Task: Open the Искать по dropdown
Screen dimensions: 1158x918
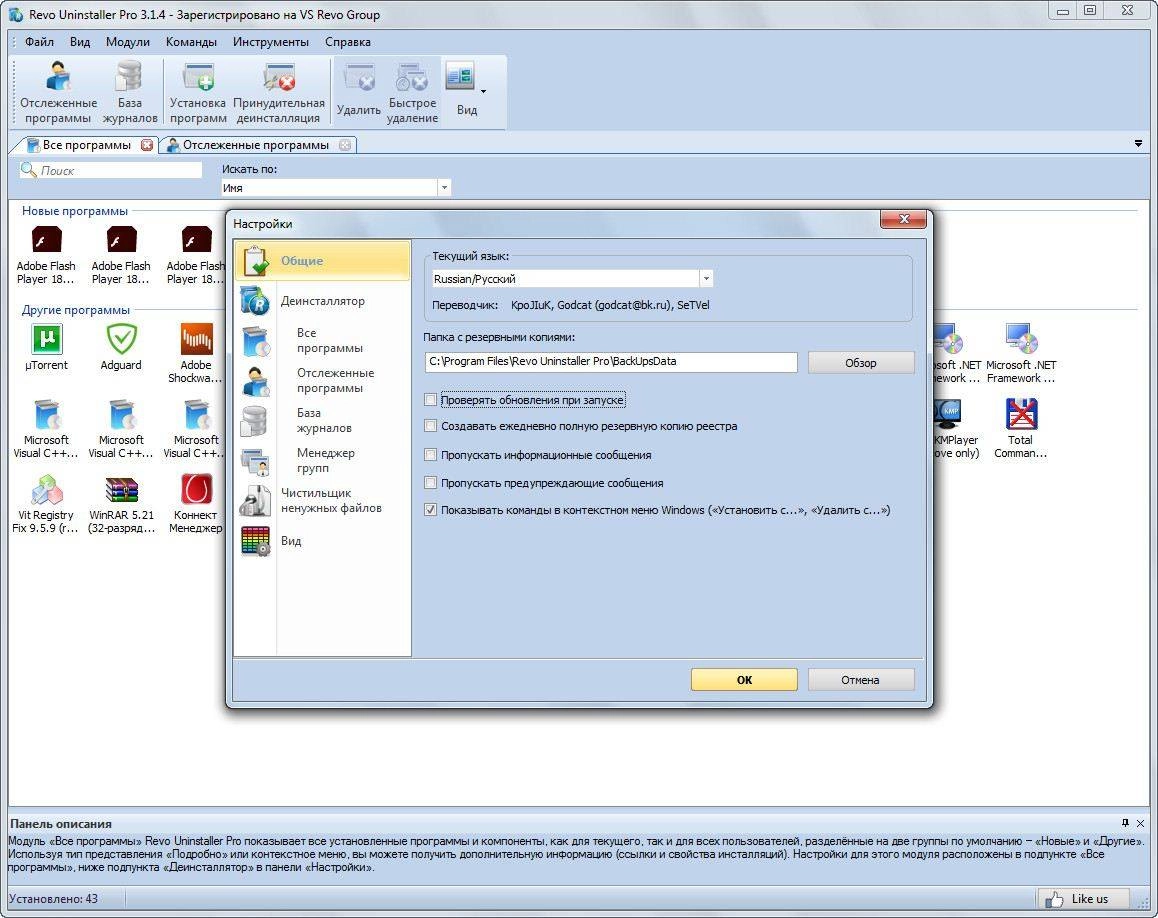Action: tap(444, 188)
